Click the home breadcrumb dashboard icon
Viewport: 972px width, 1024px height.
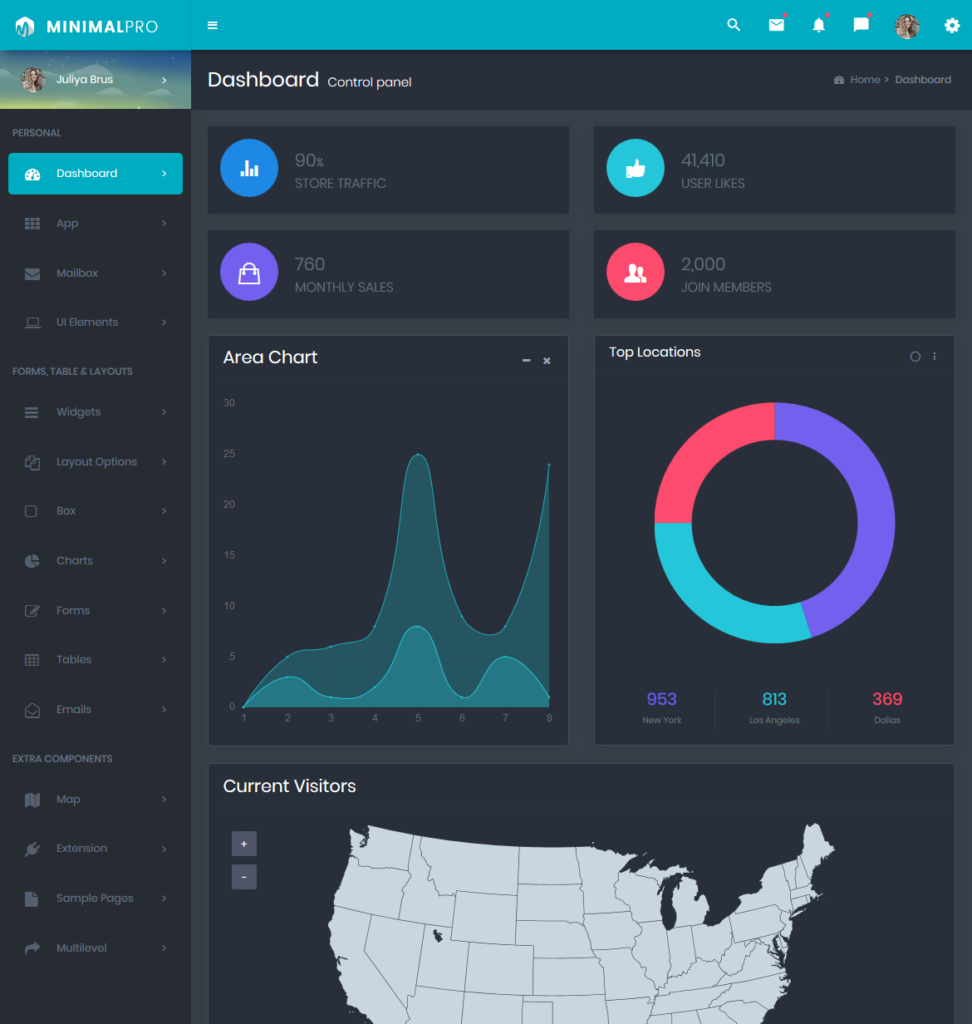tap(839, 80)
